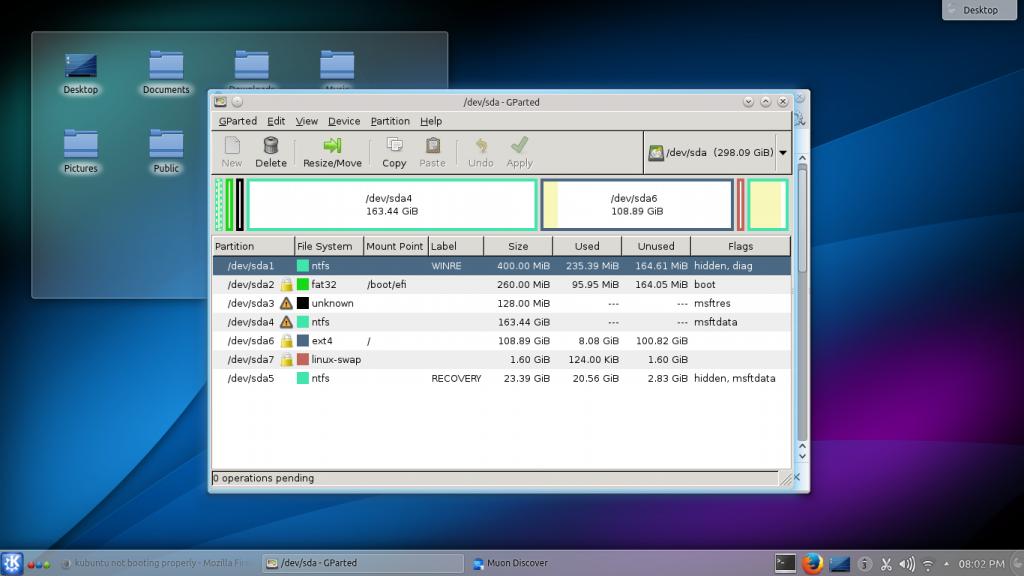Select the /dev/sda6 block in disk map
1024x576 pixels.
tap(637, 205)
